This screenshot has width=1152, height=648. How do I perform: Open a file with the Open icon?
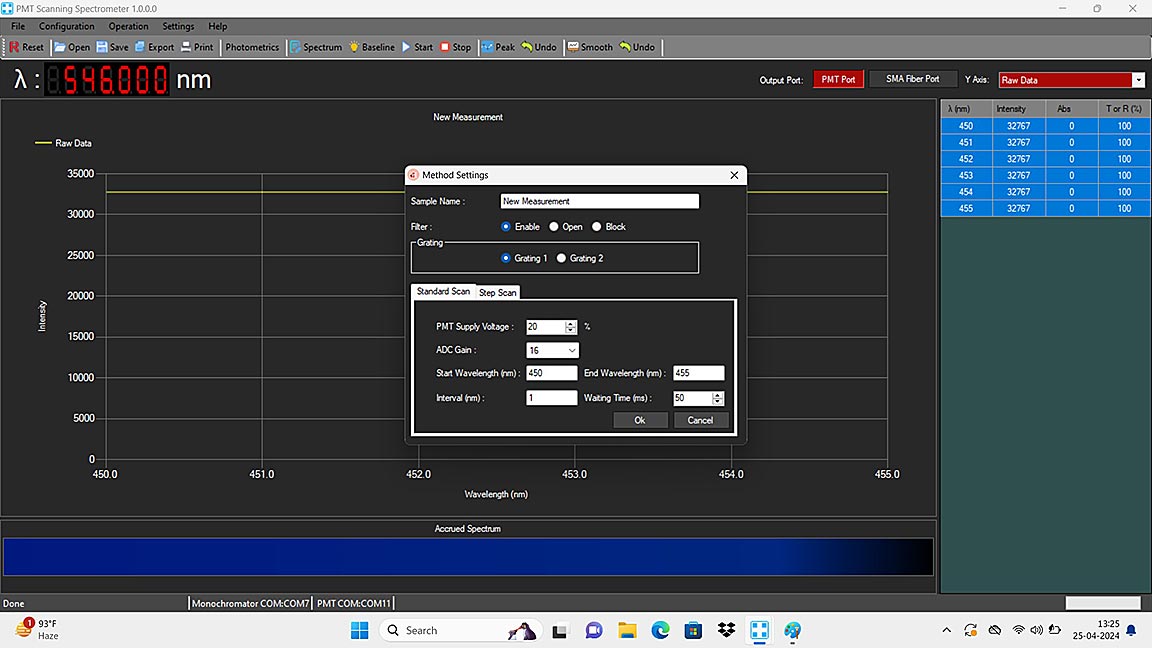(71, 47)
